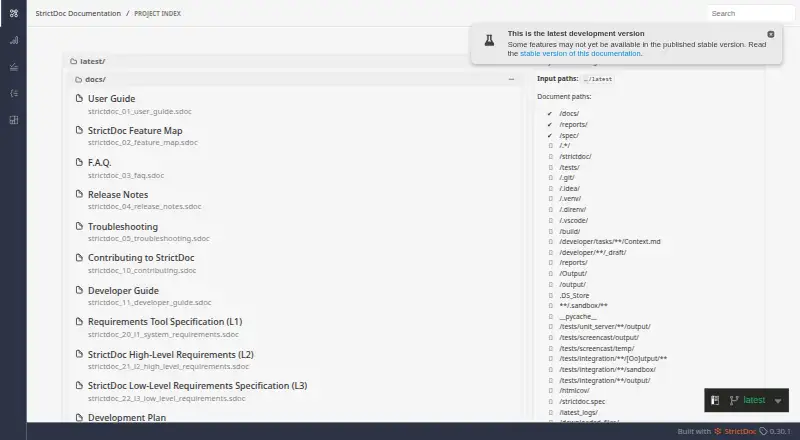The width and height of the screenshot is (800, 440).
Task: Click the PROJECT INDEX breadcrumb label
Action: (x=158, y=13)
